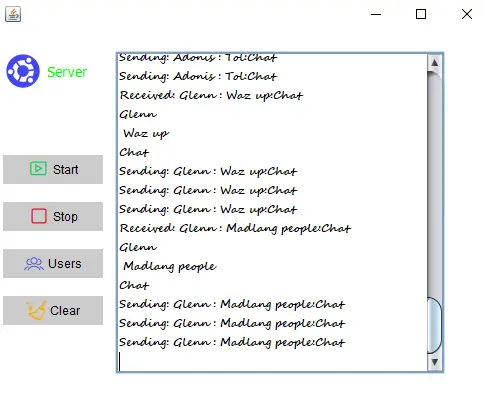The image size is (485, 393).
Task: Click the empty last line of the log
Action: pos(273,361)
